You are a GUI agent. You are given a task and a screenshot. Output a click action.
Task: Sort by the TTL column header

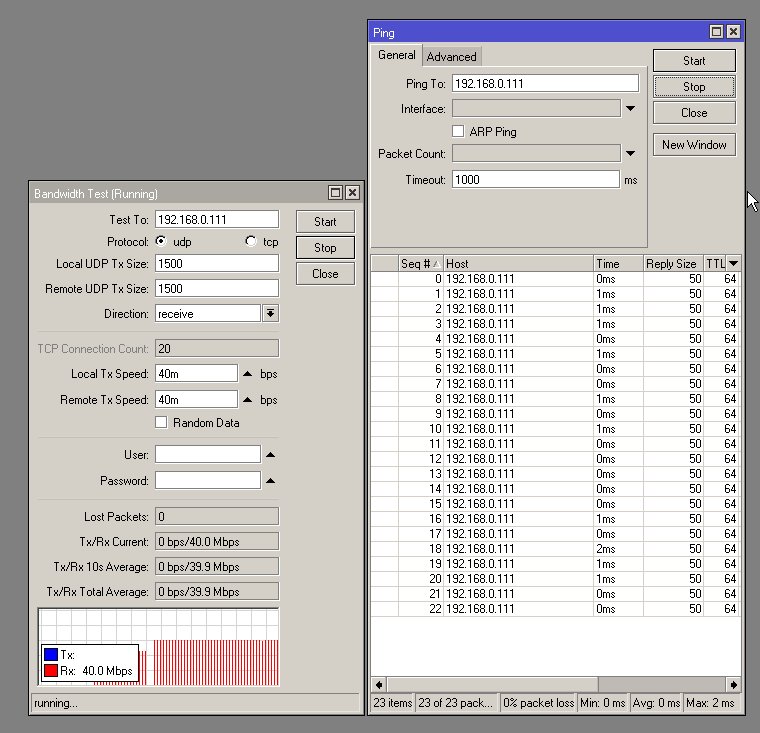click(715, 264)
